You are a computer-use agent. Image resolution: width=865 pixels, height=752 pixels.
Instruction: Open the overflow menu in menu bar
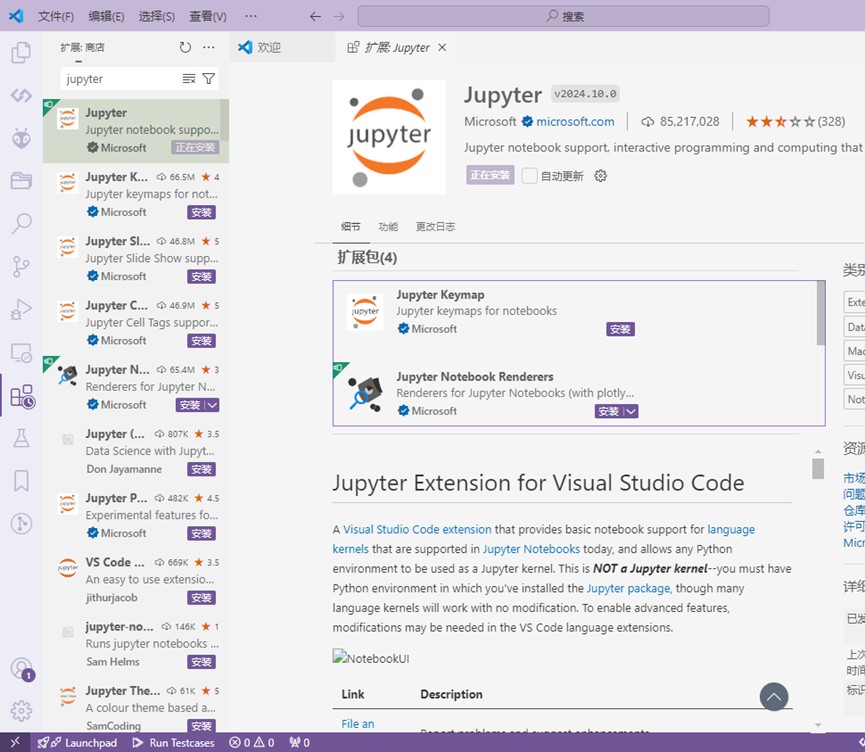click(x=251, y=17)
